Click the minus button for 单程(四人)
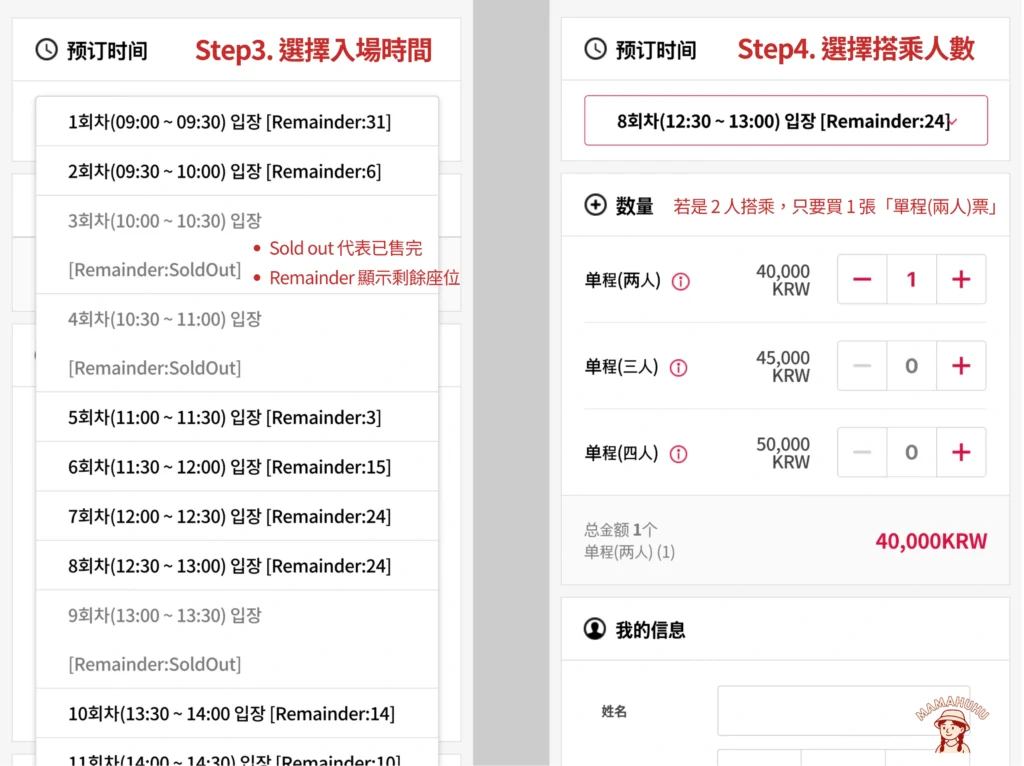This screenshot has height=766, width=1024. pos(862,452)
